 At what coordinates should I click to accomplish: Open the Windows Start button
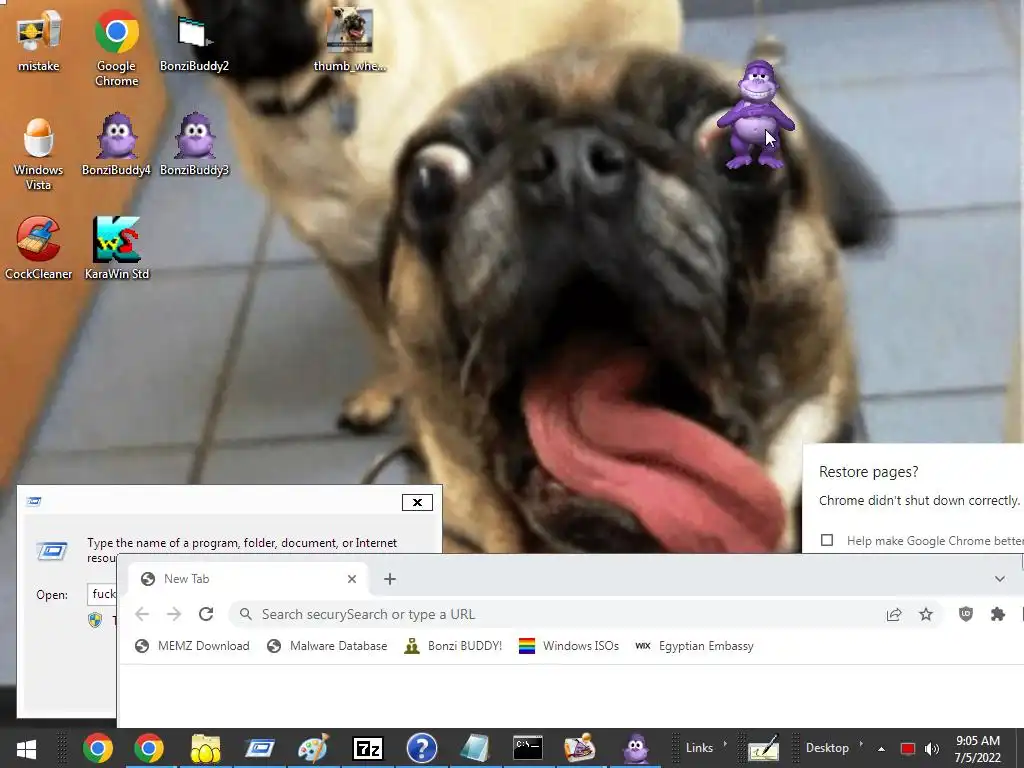[26, 748]
